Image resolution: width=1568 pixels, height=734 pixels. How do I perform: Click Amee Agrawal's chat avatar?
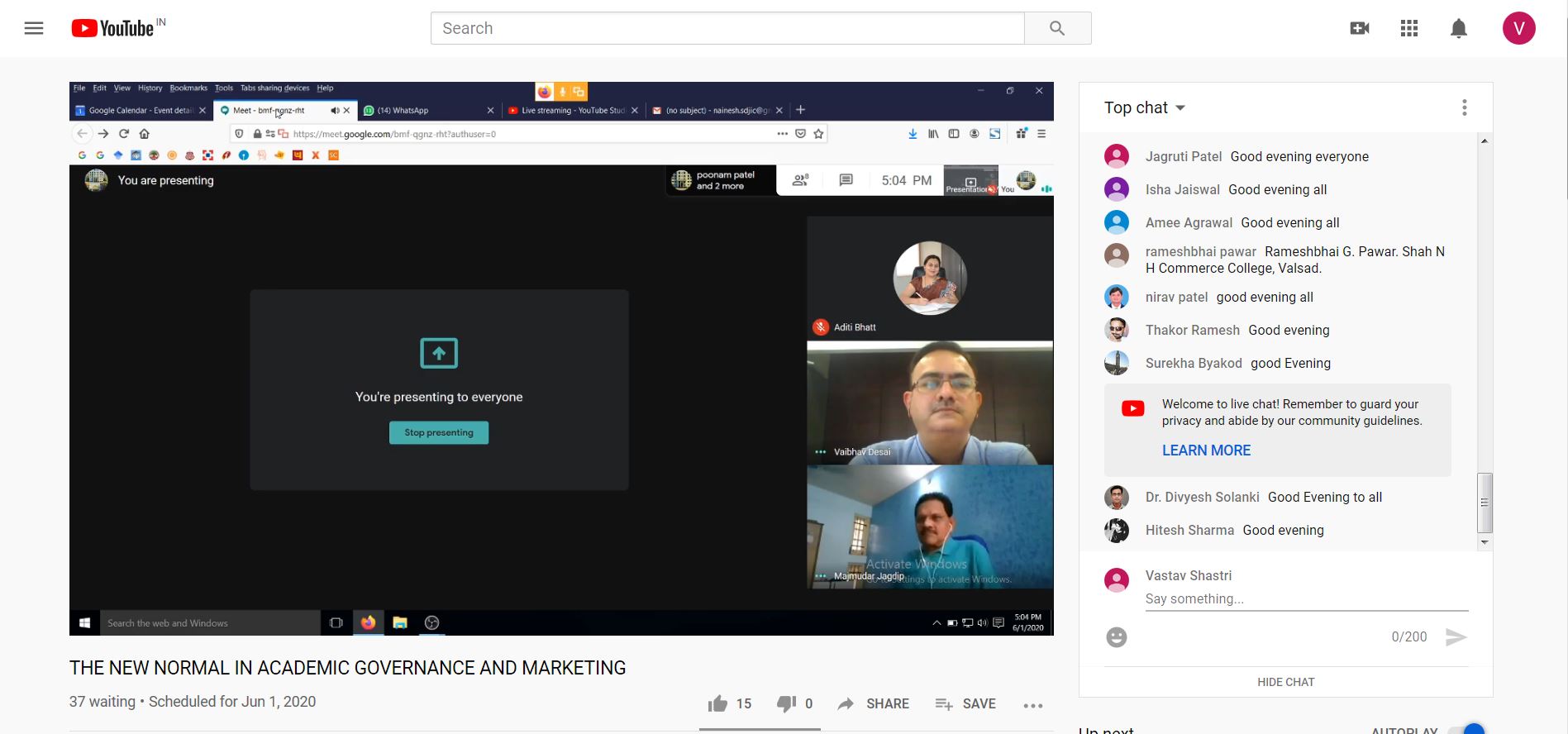point(1117,222)
